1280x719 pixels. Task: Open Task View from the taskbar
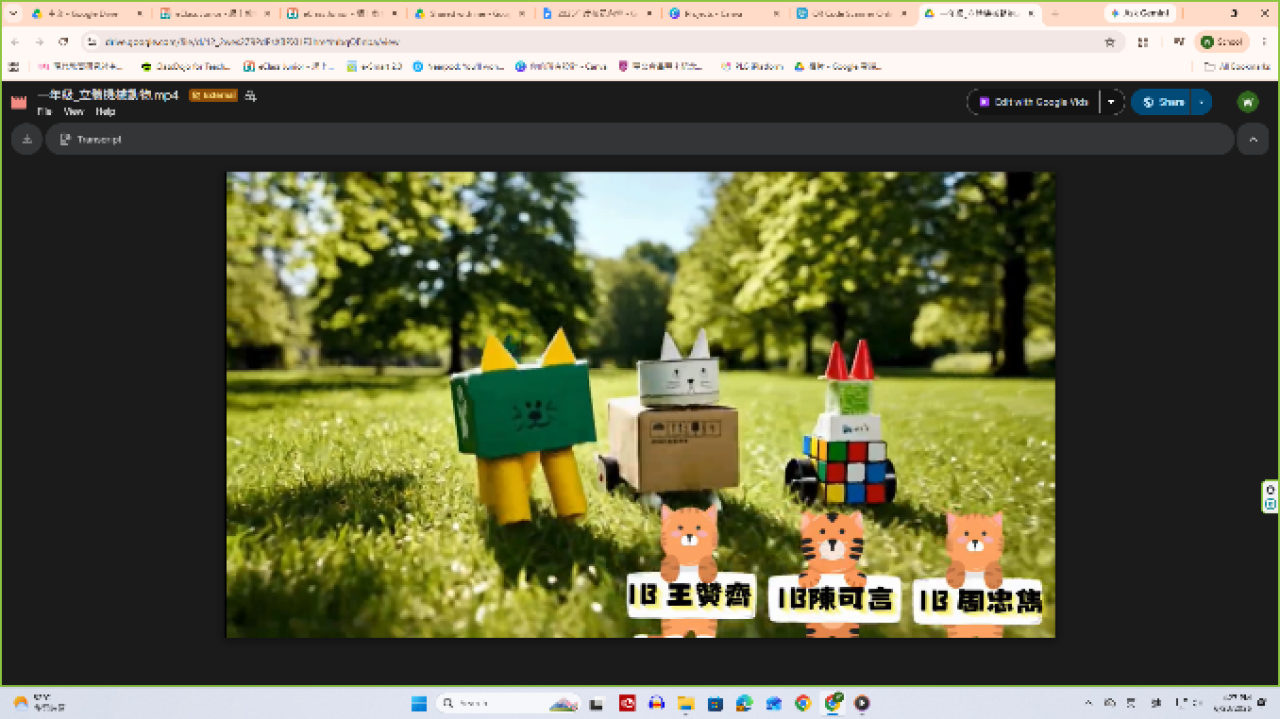click(x=597, y=703)
